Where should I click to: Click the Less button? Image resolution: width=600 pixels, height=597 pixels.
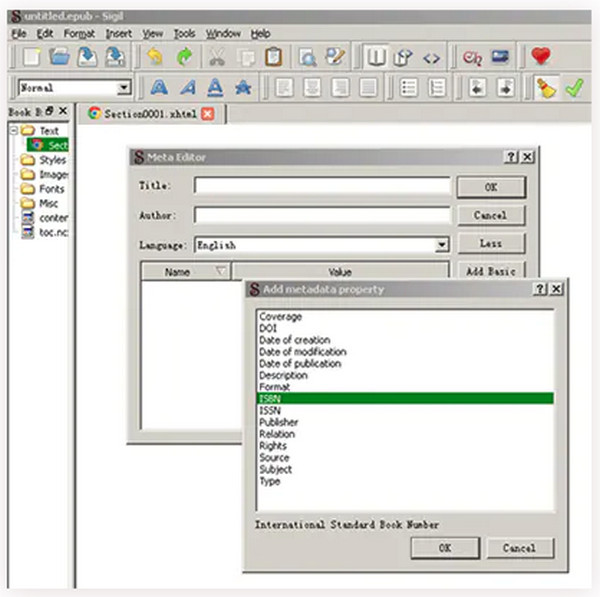(x=491, y=243)
